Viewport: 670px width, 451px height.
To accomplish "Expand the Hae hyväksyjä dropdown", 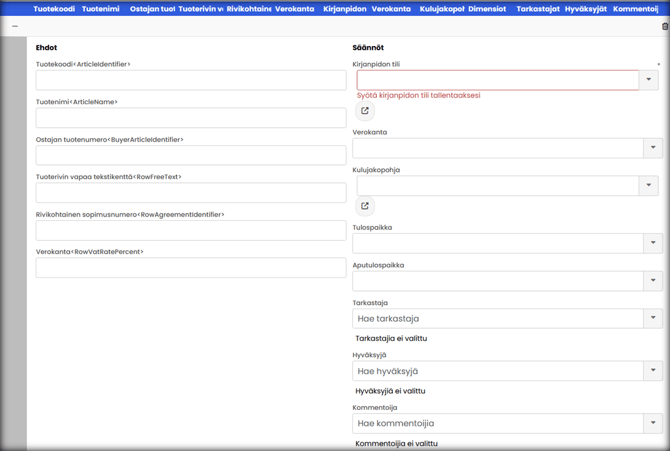I will pyautogui.click(x=653, y=371).
